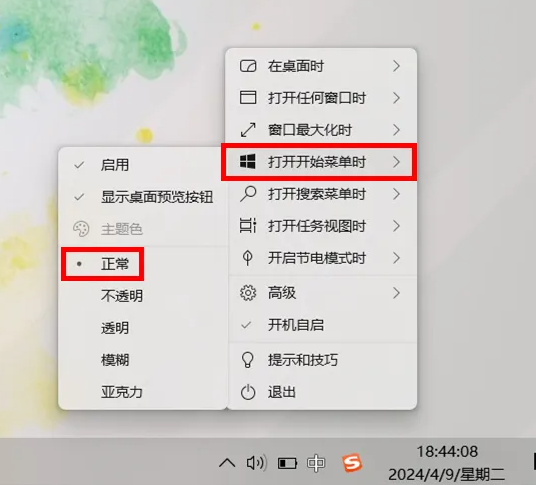Screen dimensions: 536x485
Task: Expand the 高级 submenu chevron
Action: (396, 293)
